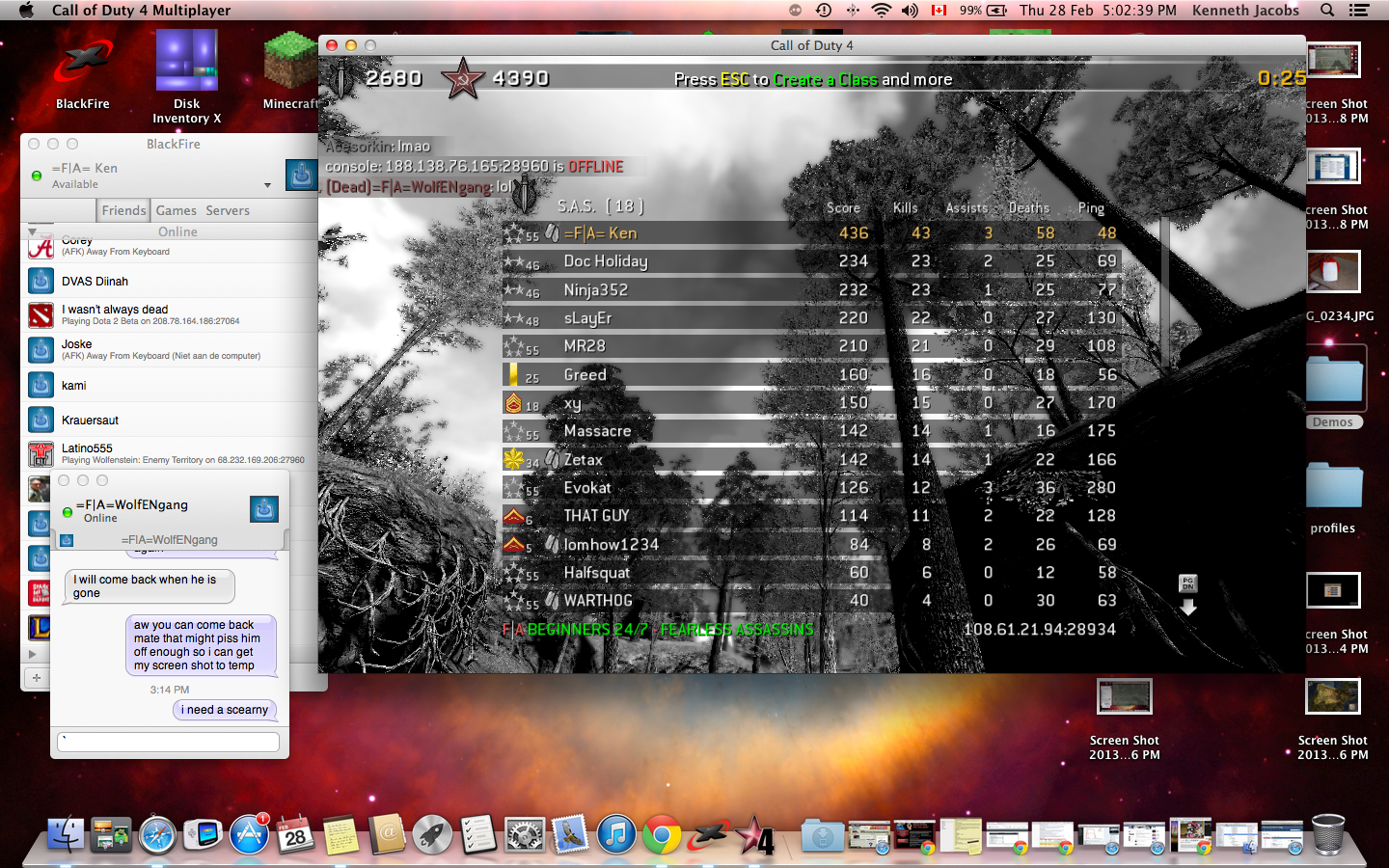Open the profiles folder on the desktop
1389x868 pixels.
tap(1334, 498)
